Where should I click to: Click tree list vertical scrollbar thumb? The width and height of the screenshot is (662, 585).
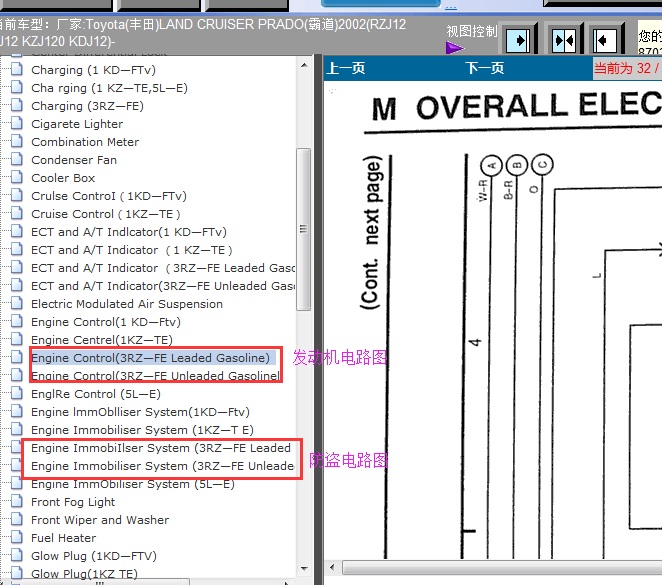[304, 229]
